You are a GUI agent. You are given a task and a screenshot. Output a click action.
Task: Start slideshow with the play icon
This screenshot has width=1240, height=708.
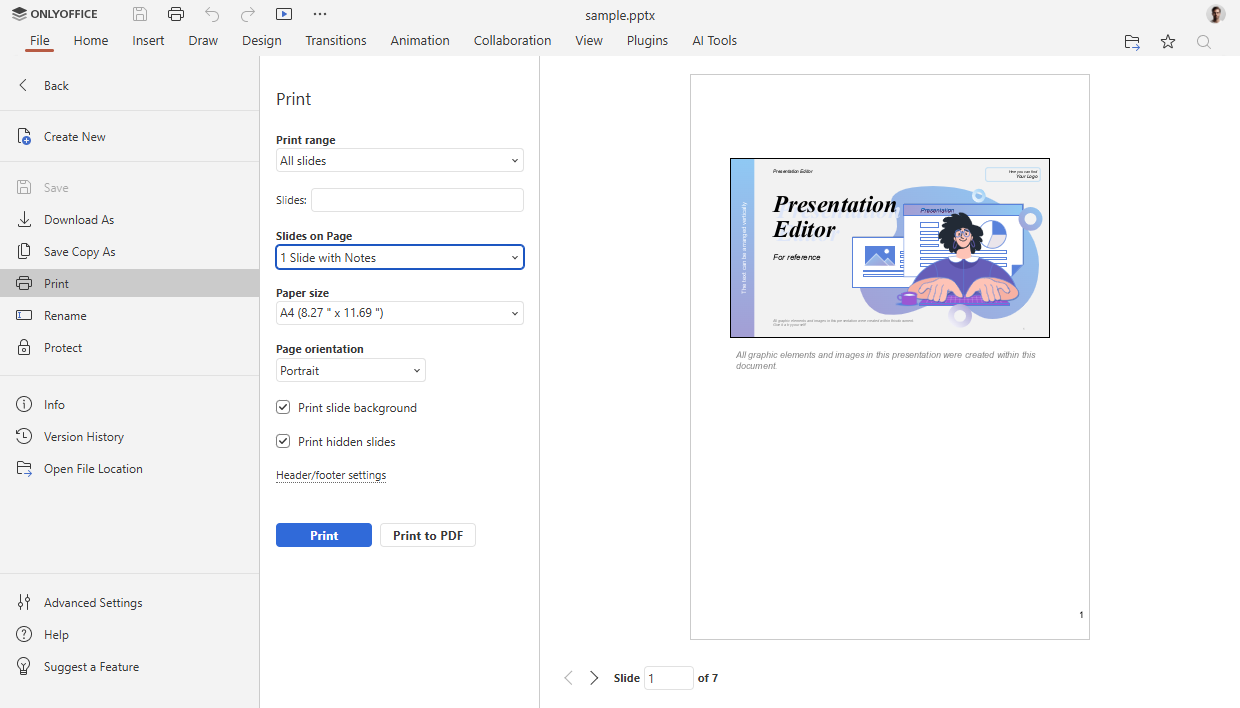(284, 14)
